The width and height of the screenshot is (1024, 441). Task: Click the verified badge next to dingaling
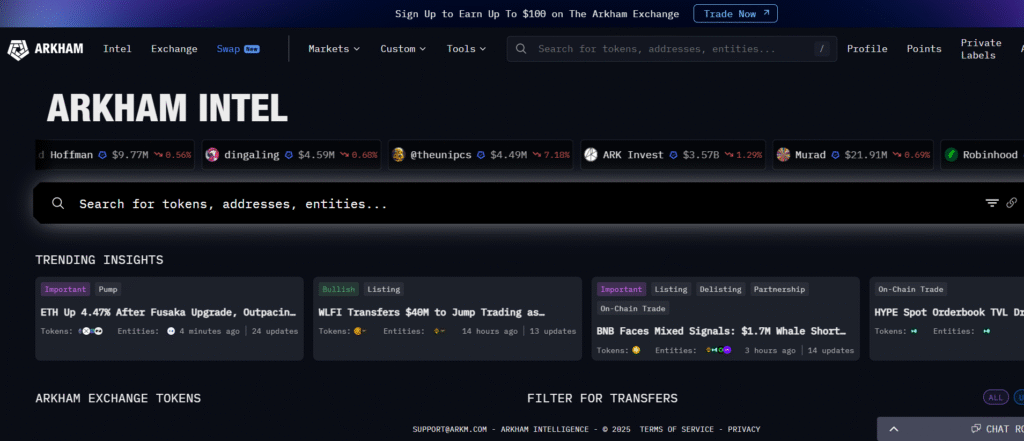[x=289, y=155]
